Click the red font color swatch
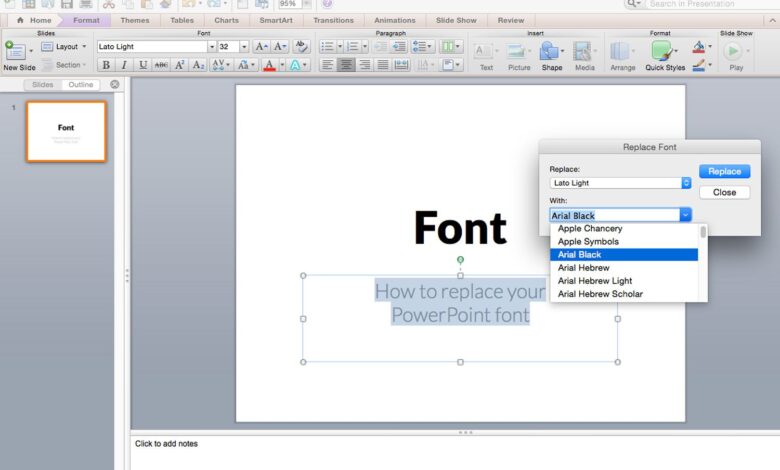Image resolution: width=780 pixels, height=470 pixels. coord(268,65)
